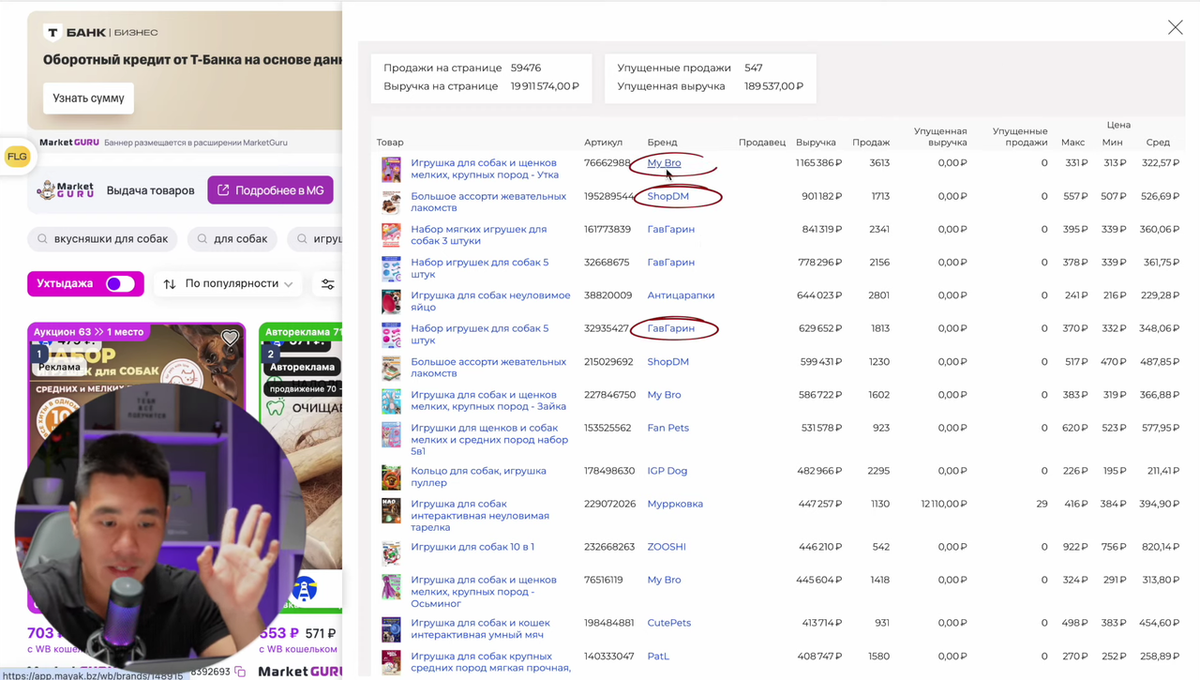Select search chip вкусняшки для собак
Screen dimensions: 1200x680
coord(102,239)
